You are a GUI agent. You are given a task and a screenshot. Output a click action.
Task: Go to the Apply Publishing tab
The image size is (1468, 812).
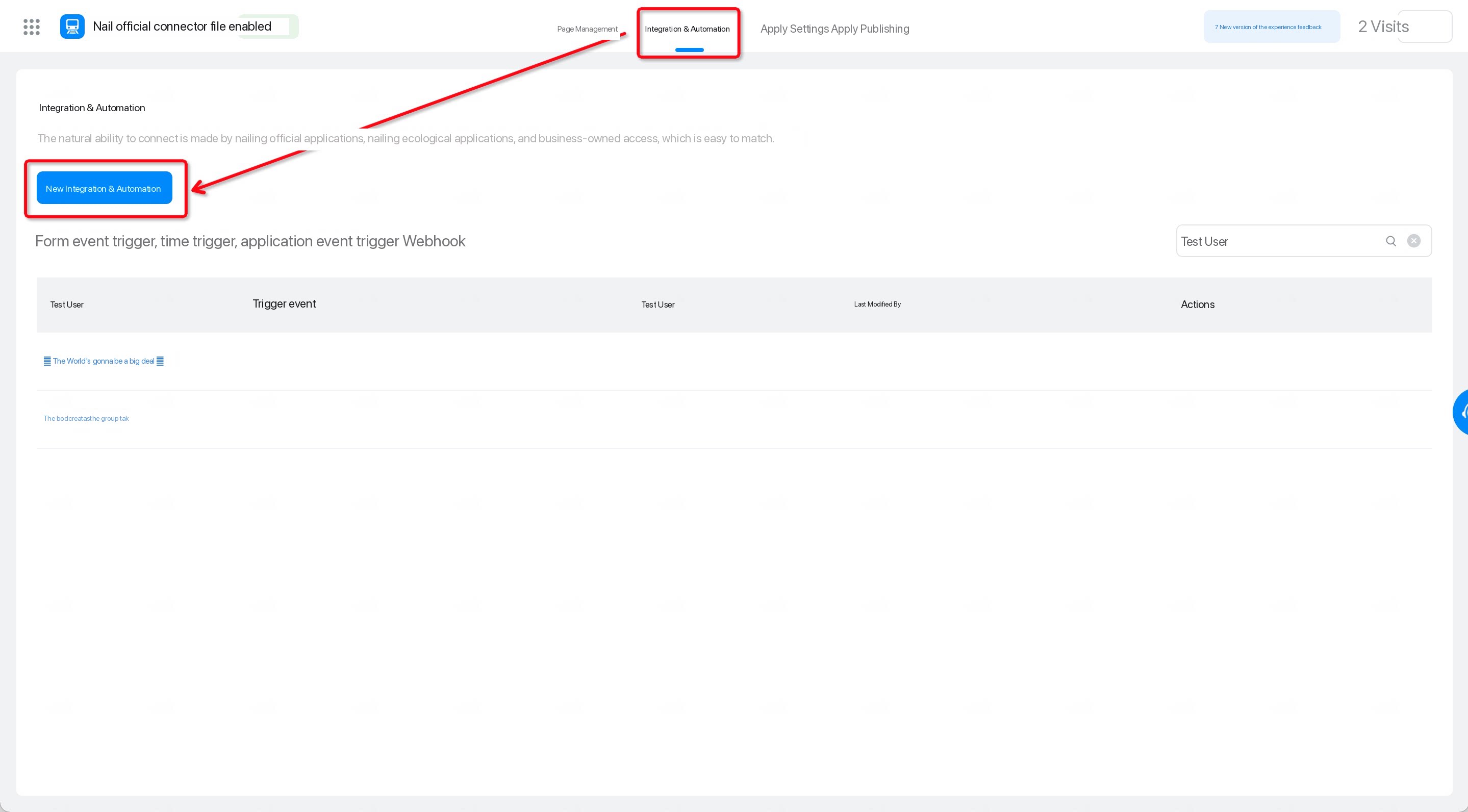[870, 29]
